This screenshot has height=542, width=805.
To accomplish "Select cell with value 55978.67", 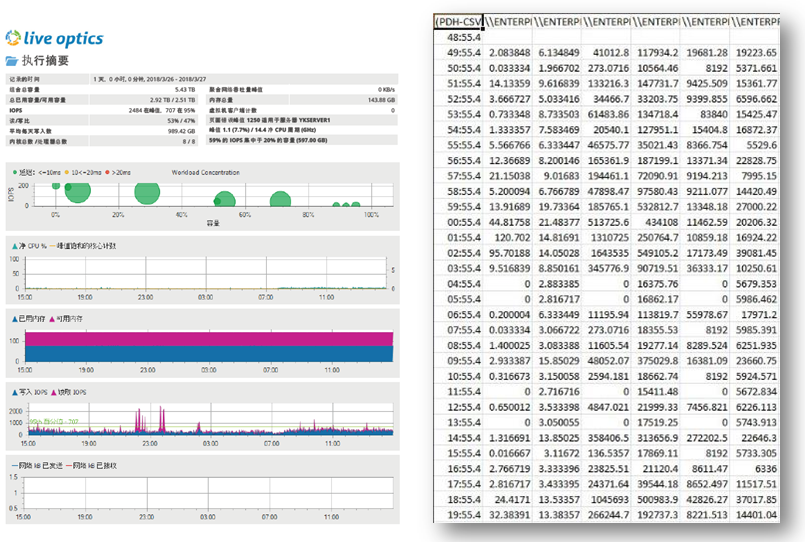I will pyautogui.click(x=705, y=315).
